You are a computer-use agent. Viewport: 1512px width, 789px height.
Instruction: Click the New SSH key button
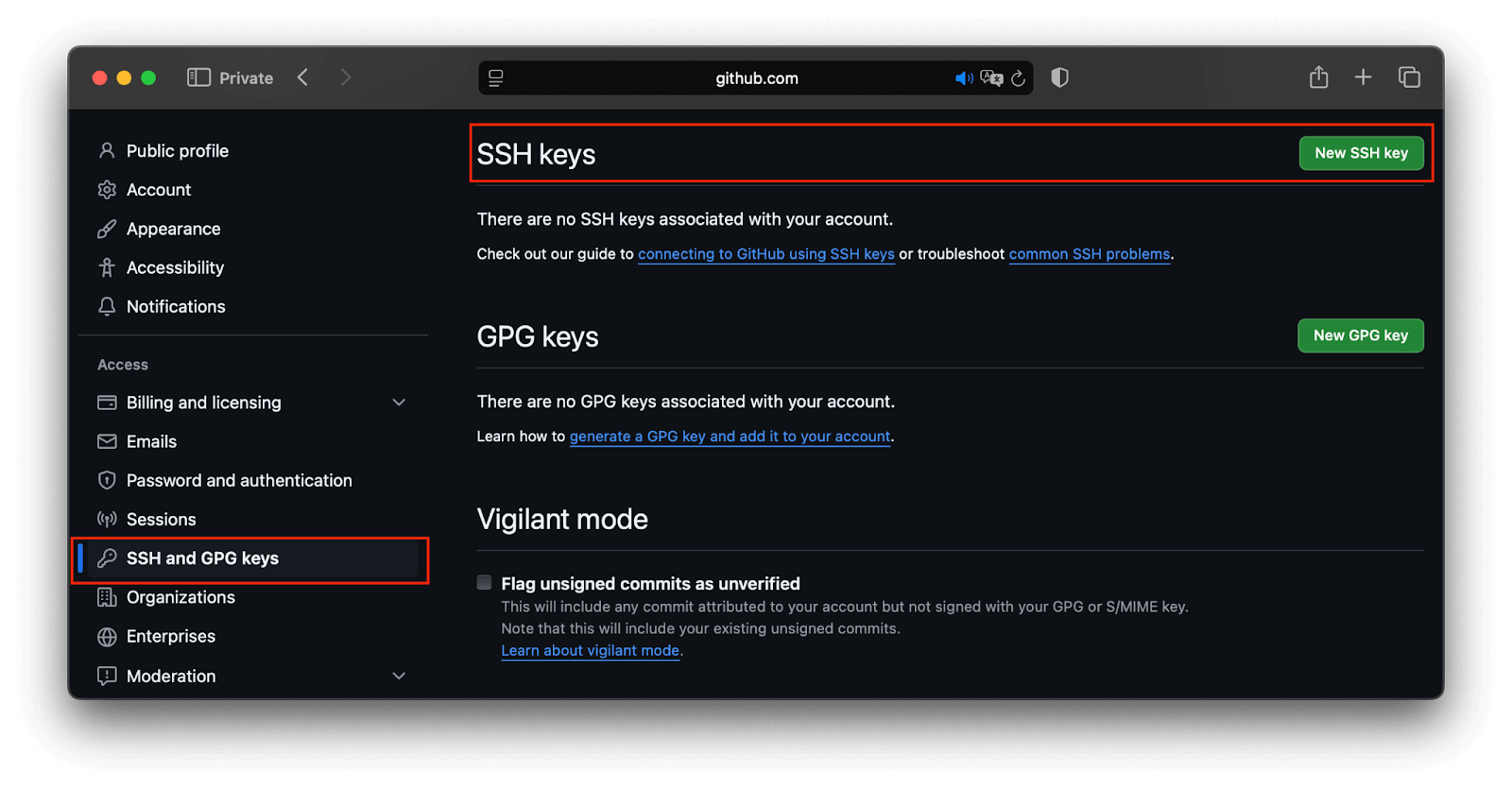point(1361,152)
